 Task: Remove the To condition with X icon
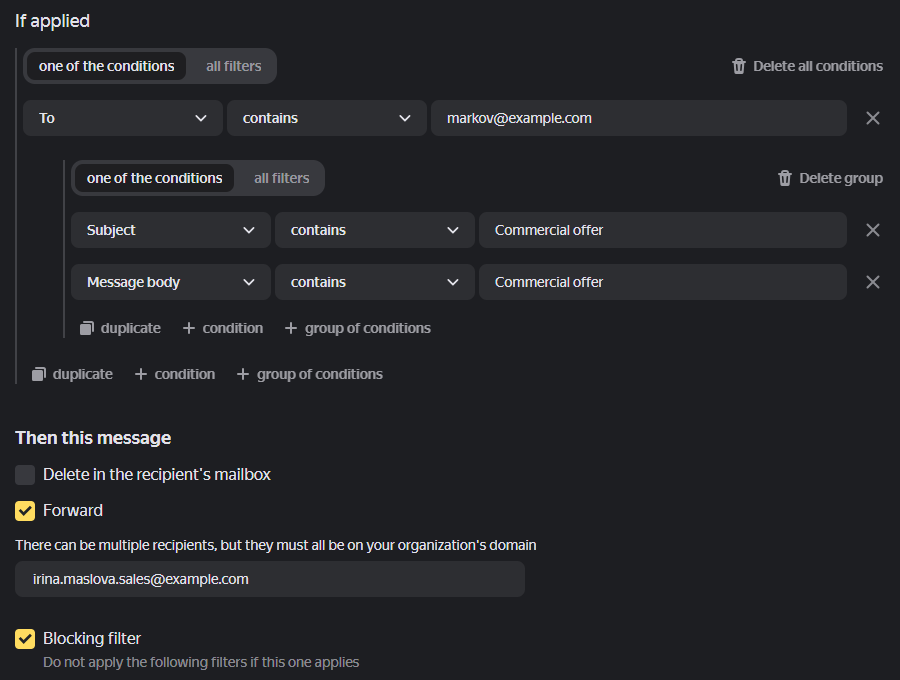(872, 118)
